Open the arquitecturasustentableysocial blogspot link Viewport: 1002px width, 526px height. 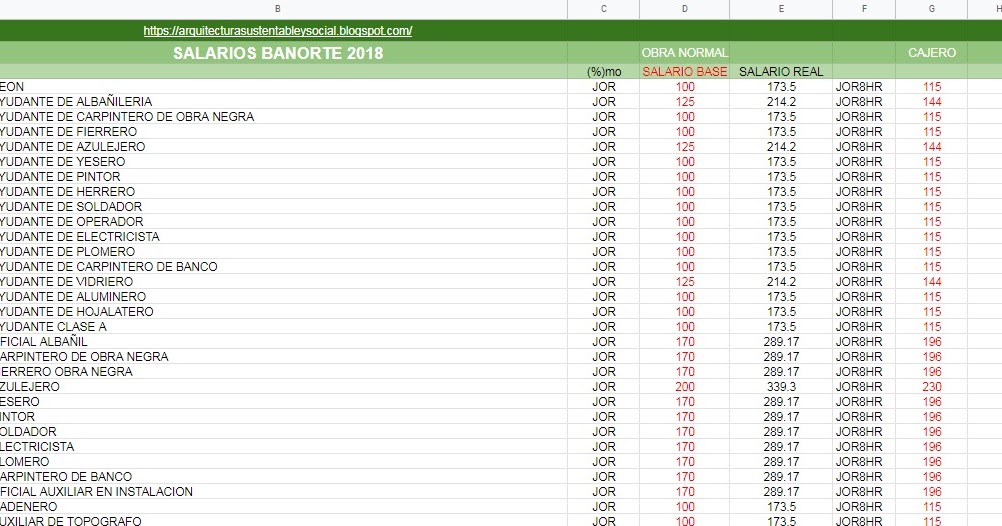point(277,31)
